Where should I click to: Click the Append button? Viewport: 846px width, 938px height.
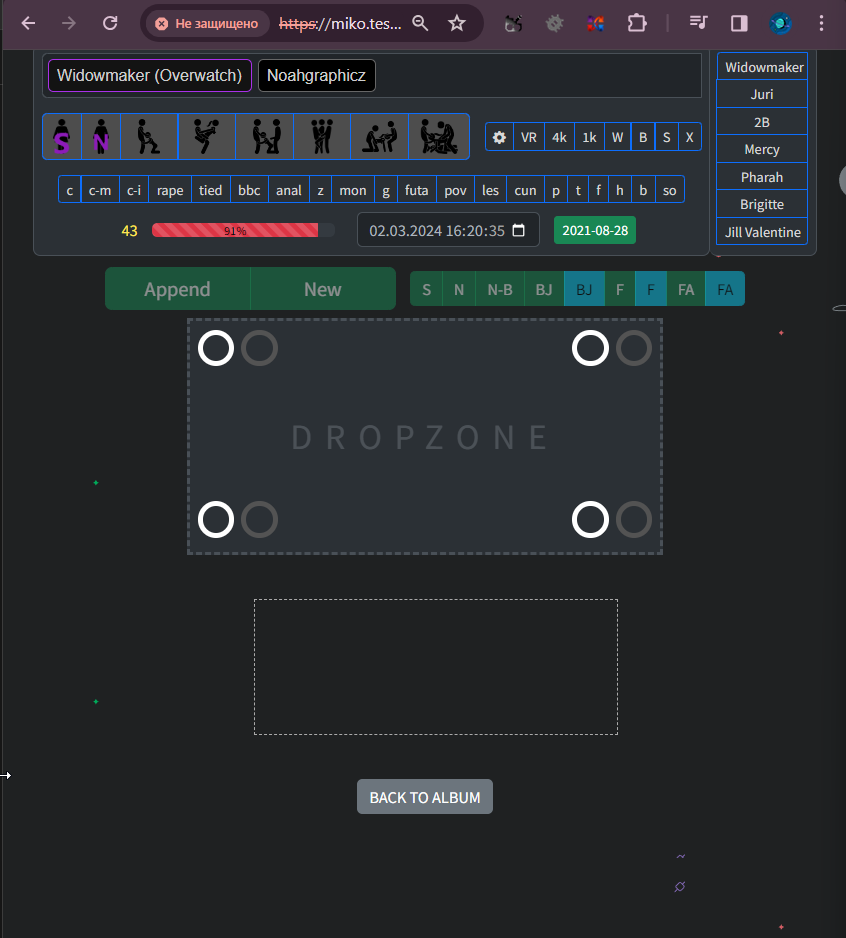click(x=178, y=289)
